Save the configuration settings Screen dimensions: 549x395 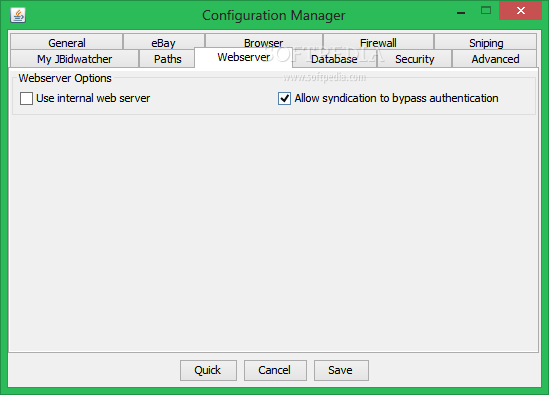[x=341, y=370]
